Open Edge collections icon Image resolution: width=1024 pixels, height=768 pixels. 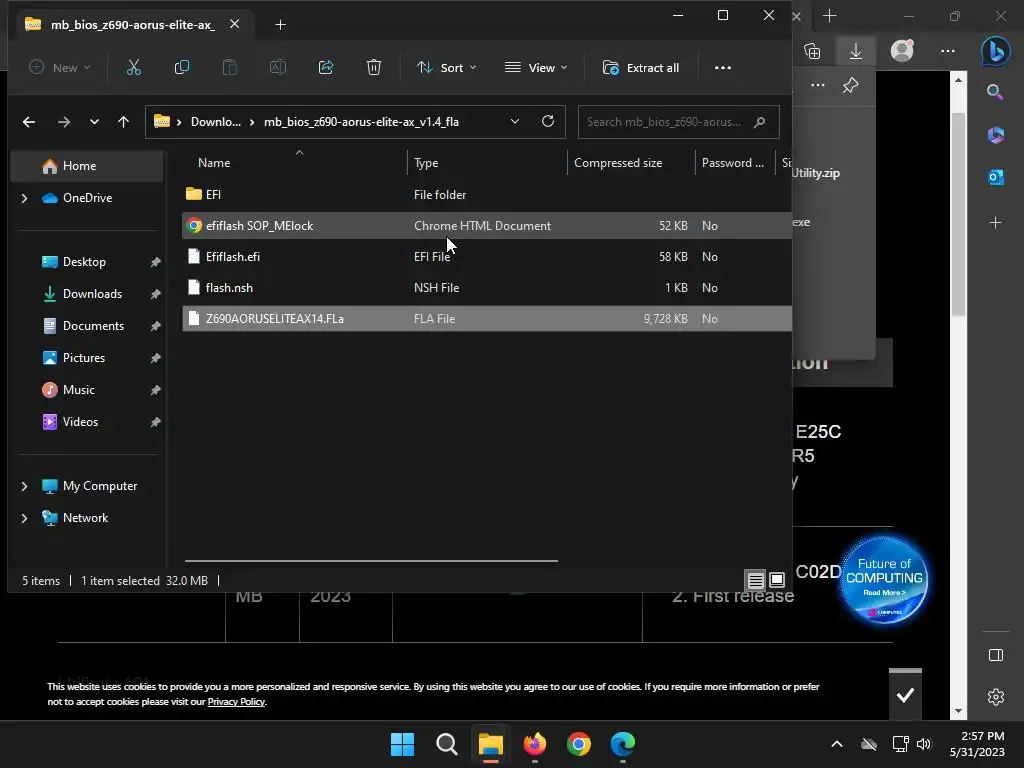coord(812,51)
